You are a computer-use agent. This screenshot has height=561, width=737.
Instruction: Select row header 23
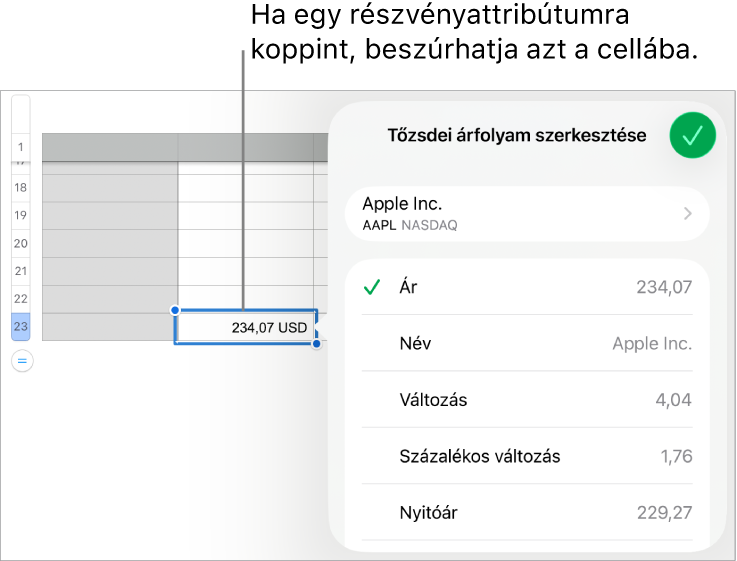point(21,327)
